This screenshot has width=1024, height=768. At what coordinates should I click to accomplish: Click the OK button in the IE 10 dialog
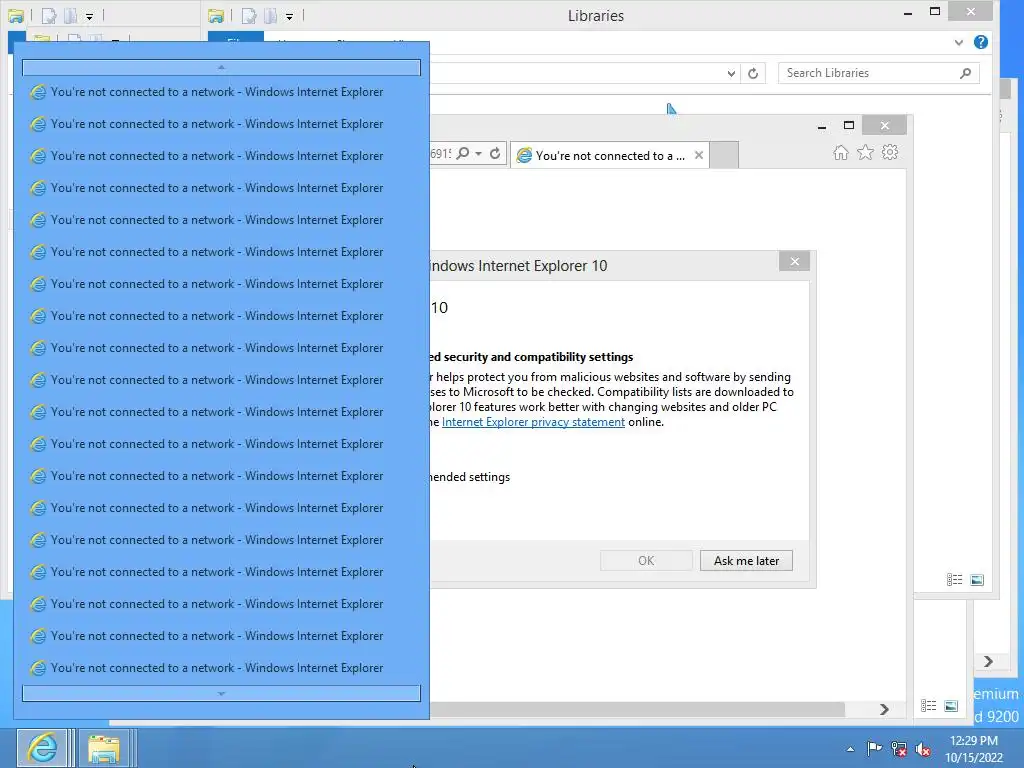(646, 560)
